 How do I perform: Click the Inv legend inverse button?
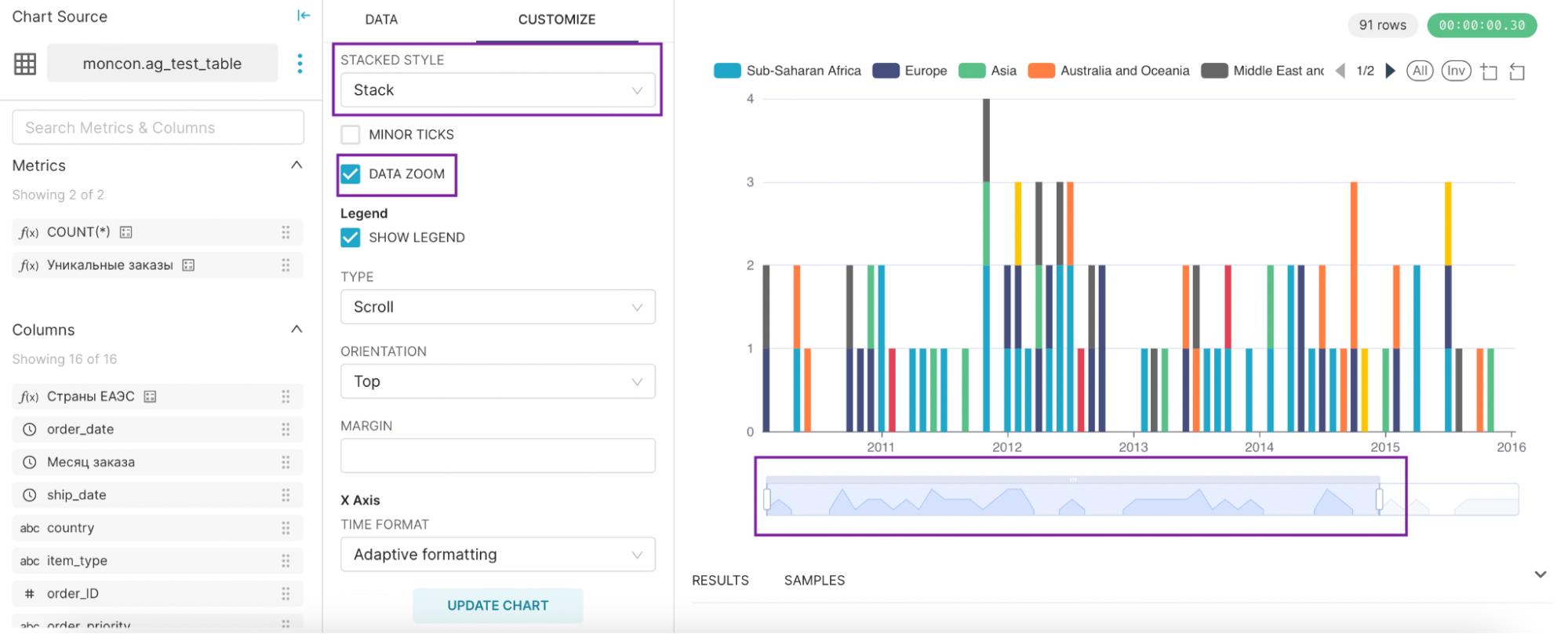[x=1456, y=71]
